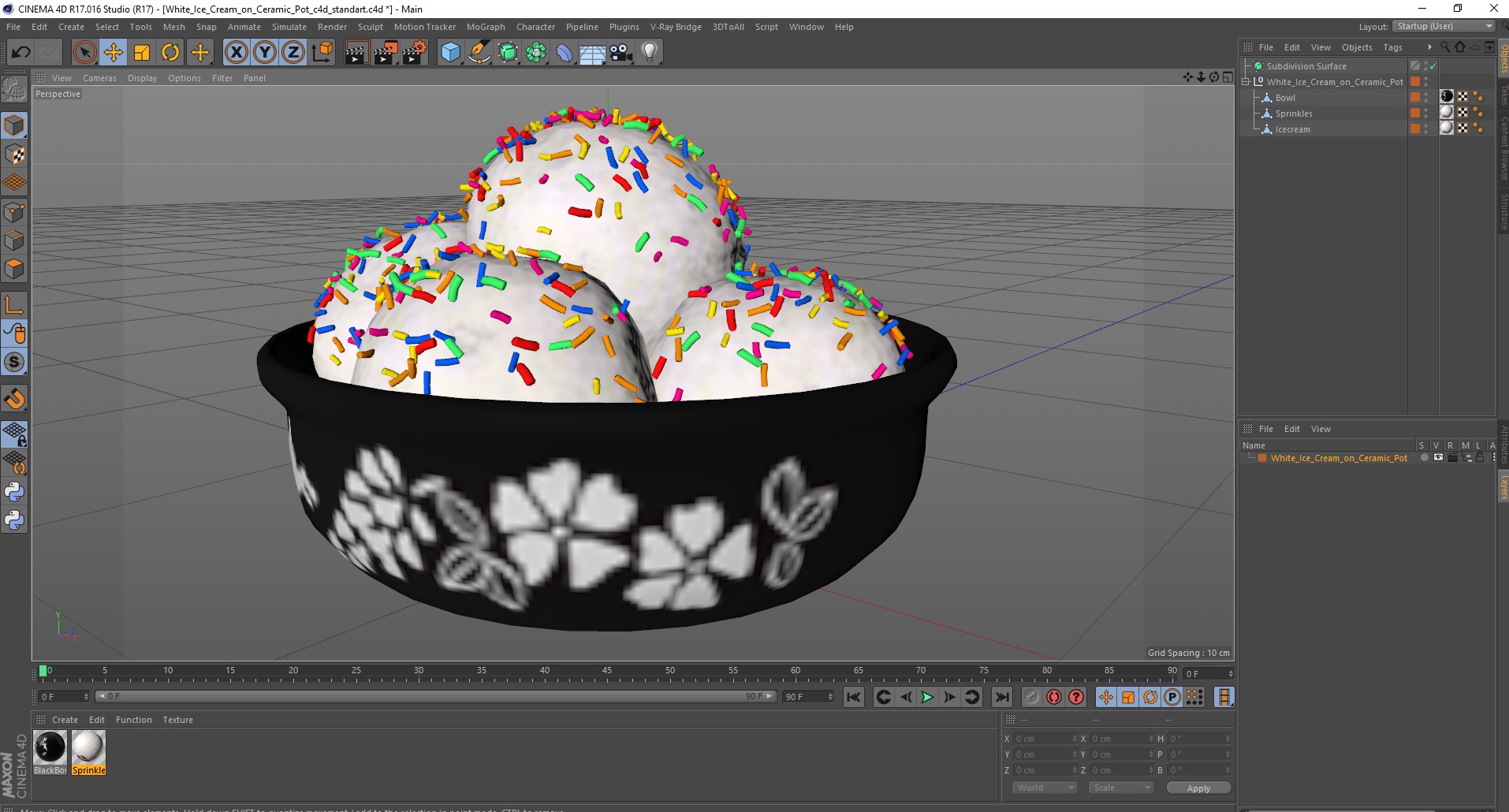The width and height of the screenshot is (1509, 812).
Task: Open viewport Display menu
Action: pyautogui.click(x=143, y=78)
